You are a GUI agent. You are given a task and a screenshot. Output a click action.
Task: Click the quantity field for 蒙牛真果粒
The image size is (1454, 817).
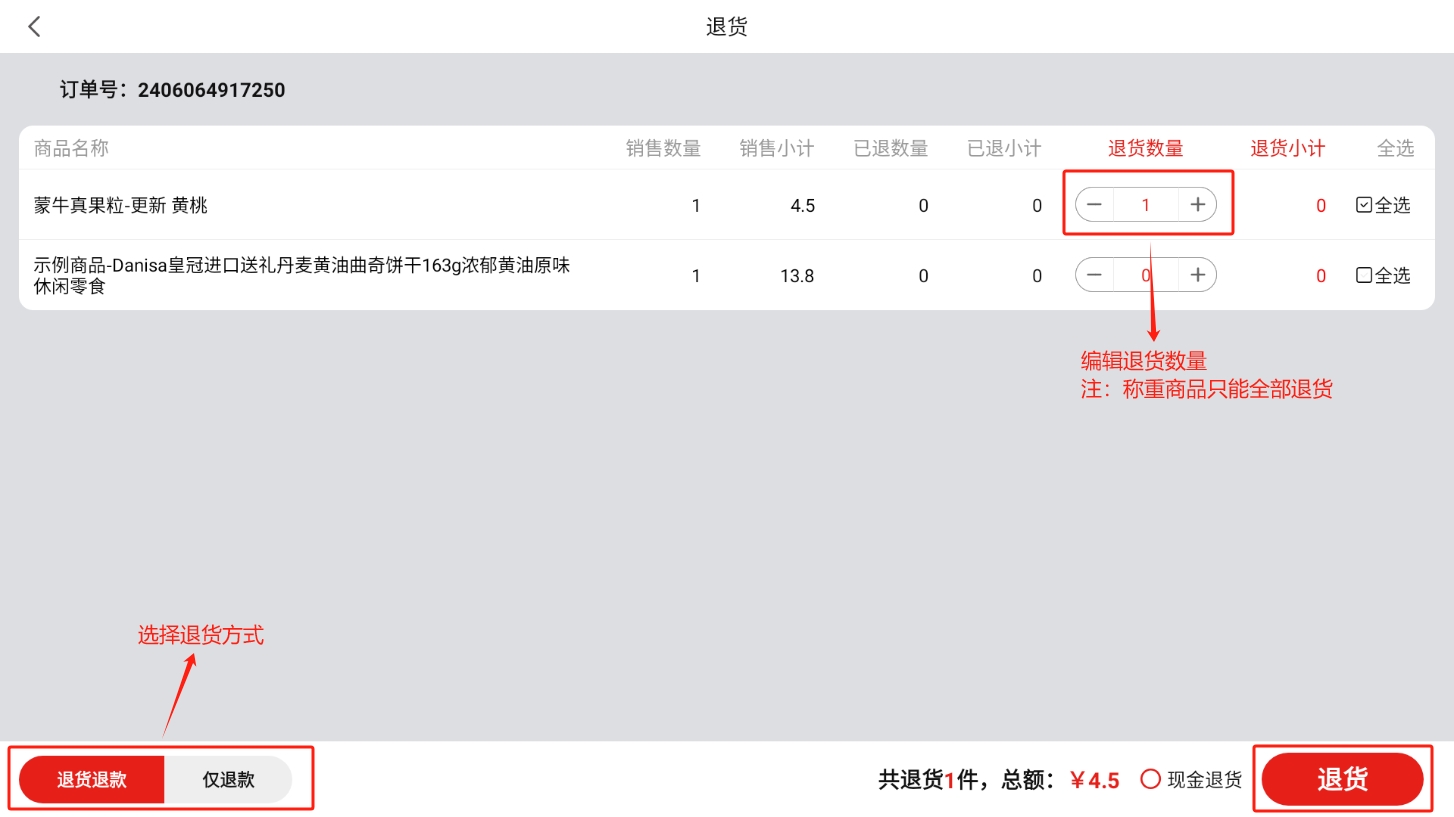coord(1146,205)
